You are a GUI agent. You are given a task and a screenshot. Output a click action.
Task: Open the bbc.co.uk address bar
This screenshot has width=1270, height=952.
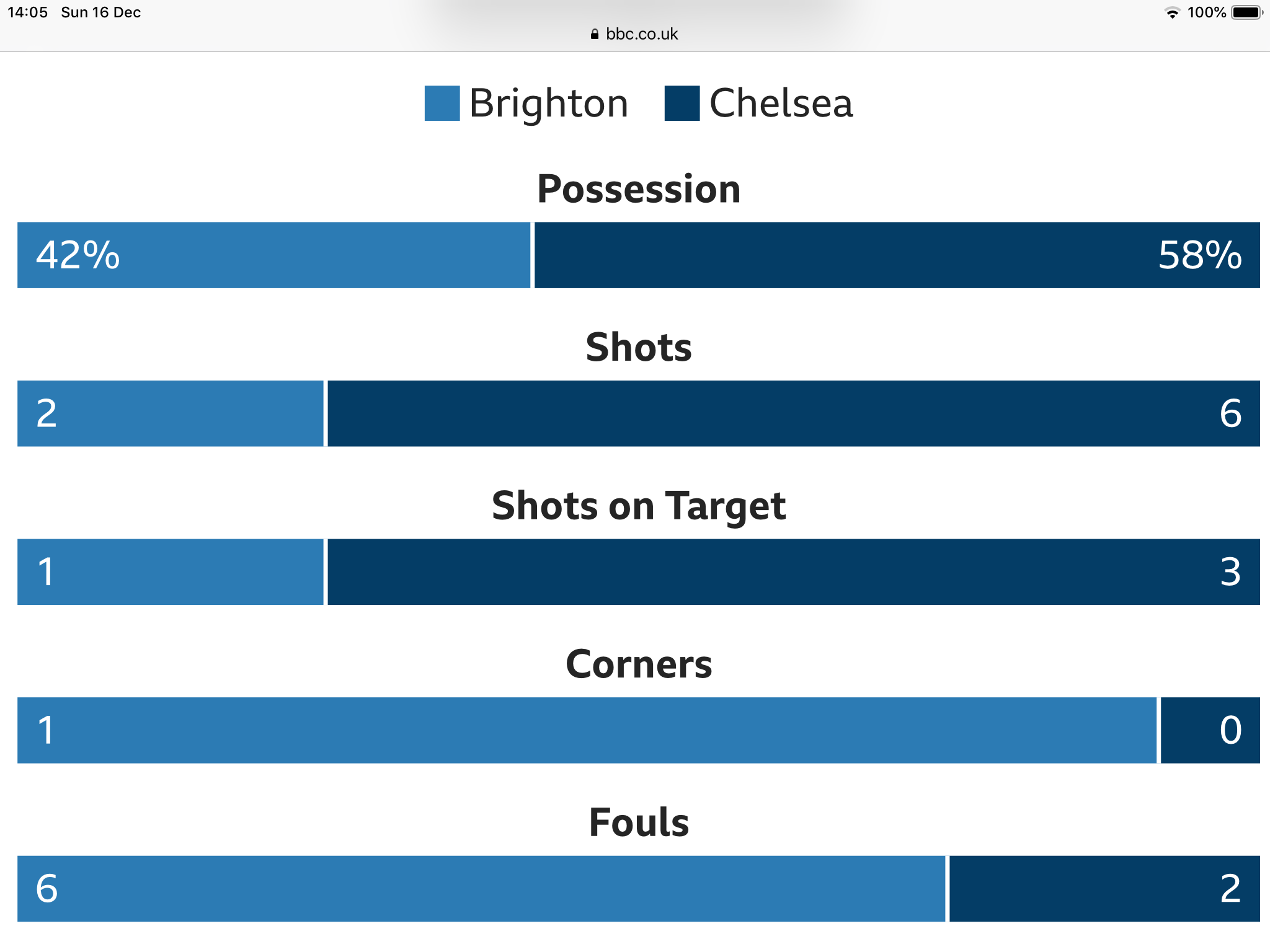tap(635, 34)
